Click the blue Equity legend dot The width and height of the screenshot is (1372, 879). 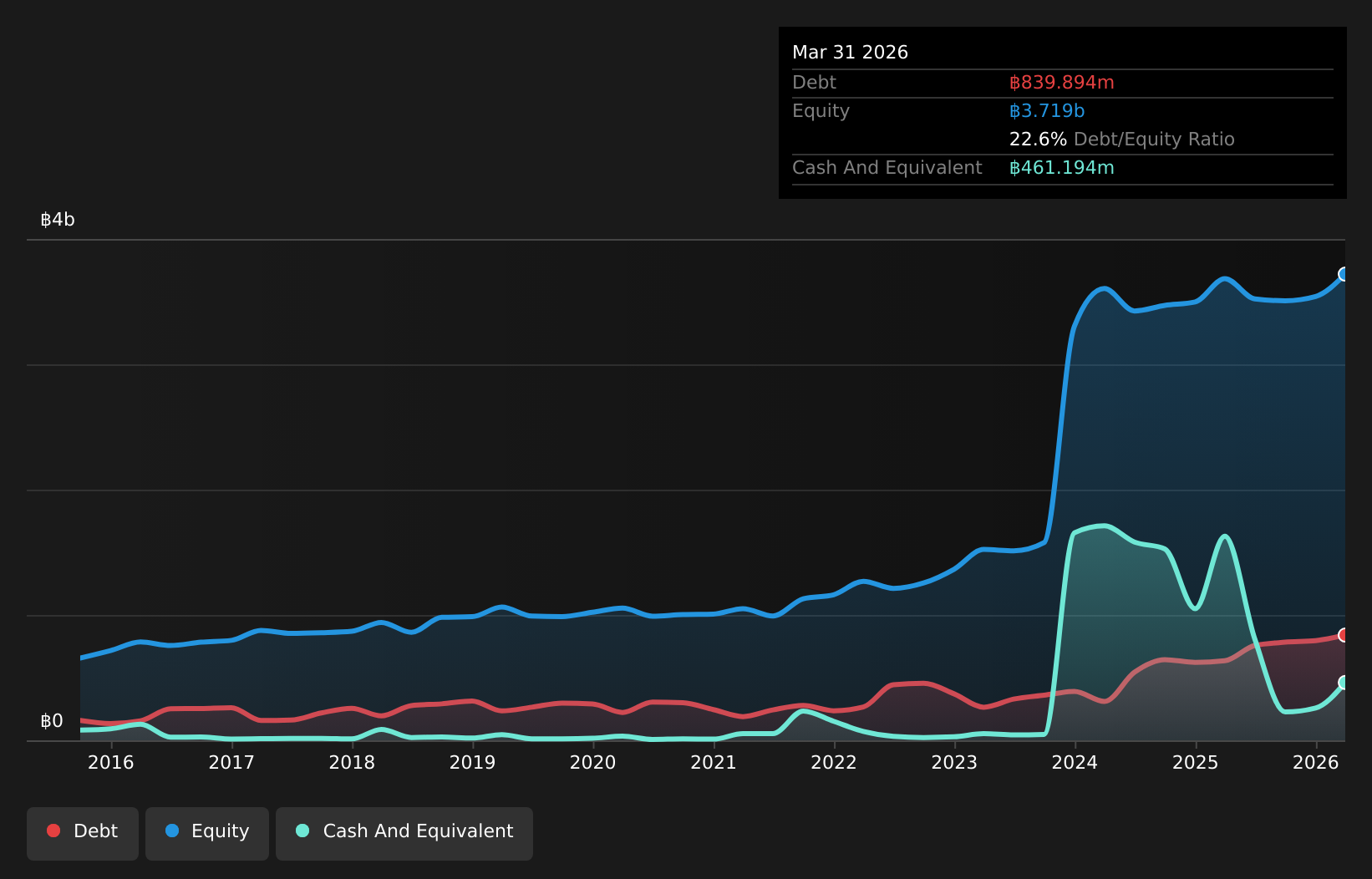point(172,831)
